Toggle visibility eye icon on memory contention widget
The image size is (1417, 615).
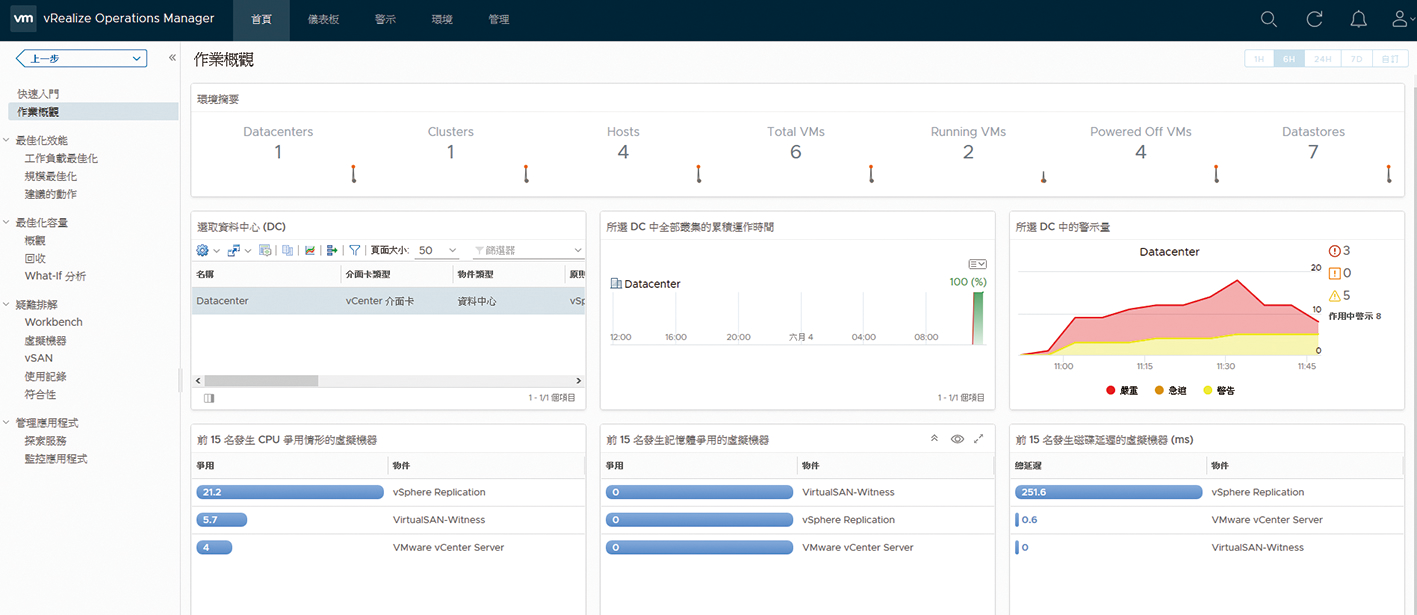(x=957, y=439)
